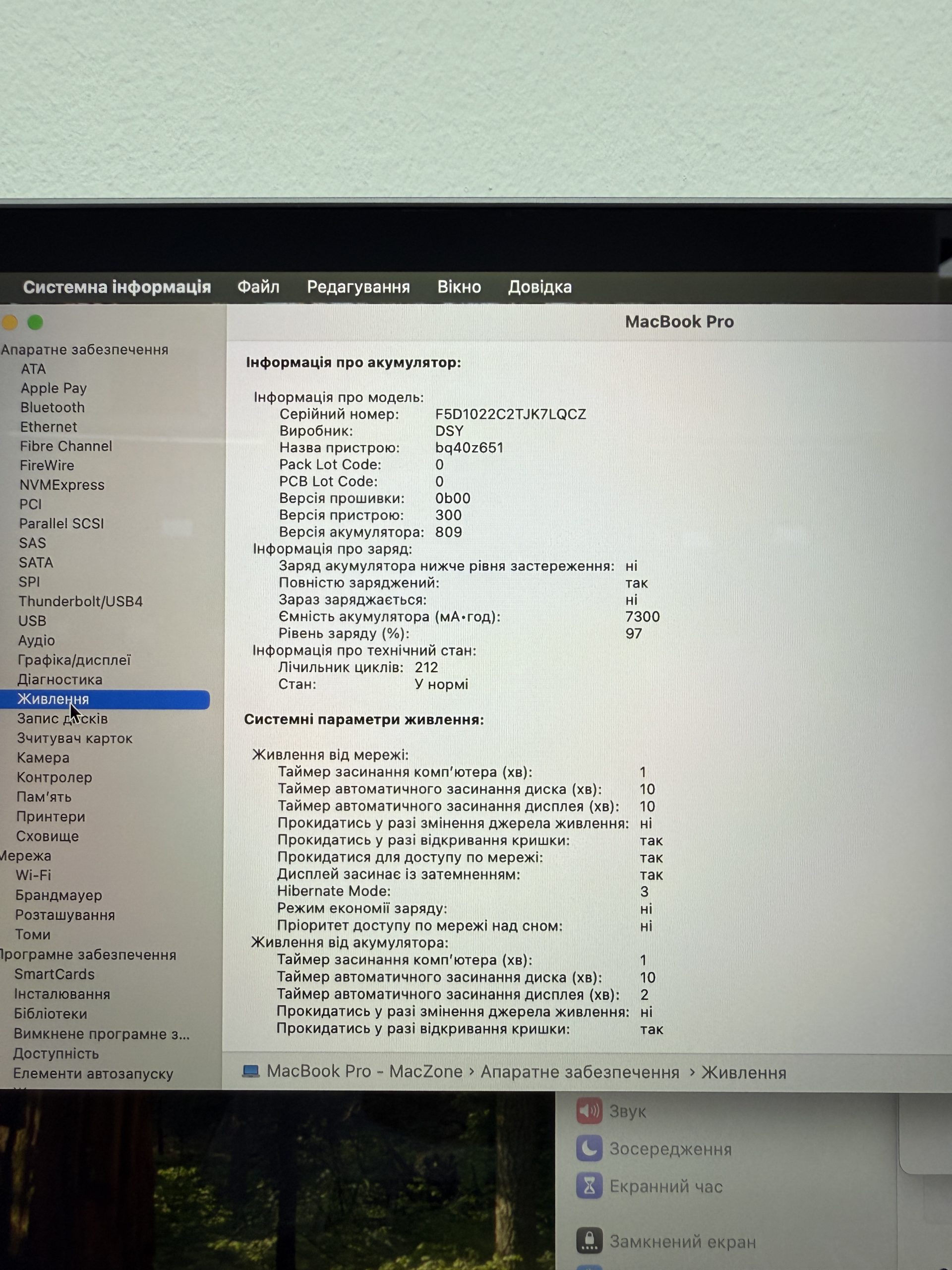
Task: Select Вимкнене програмне з… in the sidebar
Action: (102, 1034)
